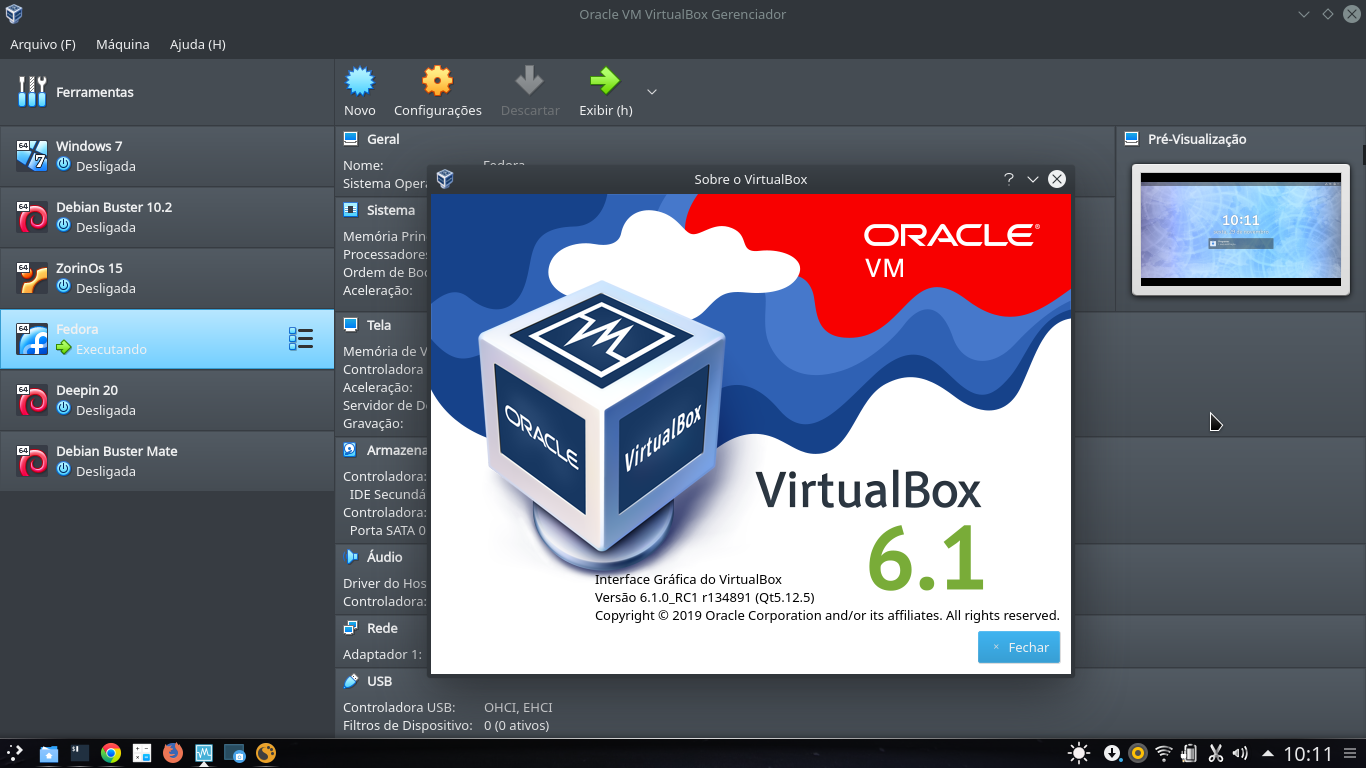Click the VirtualBox icon in the about dialog titlebar
1366x768 pixels.
444,179
